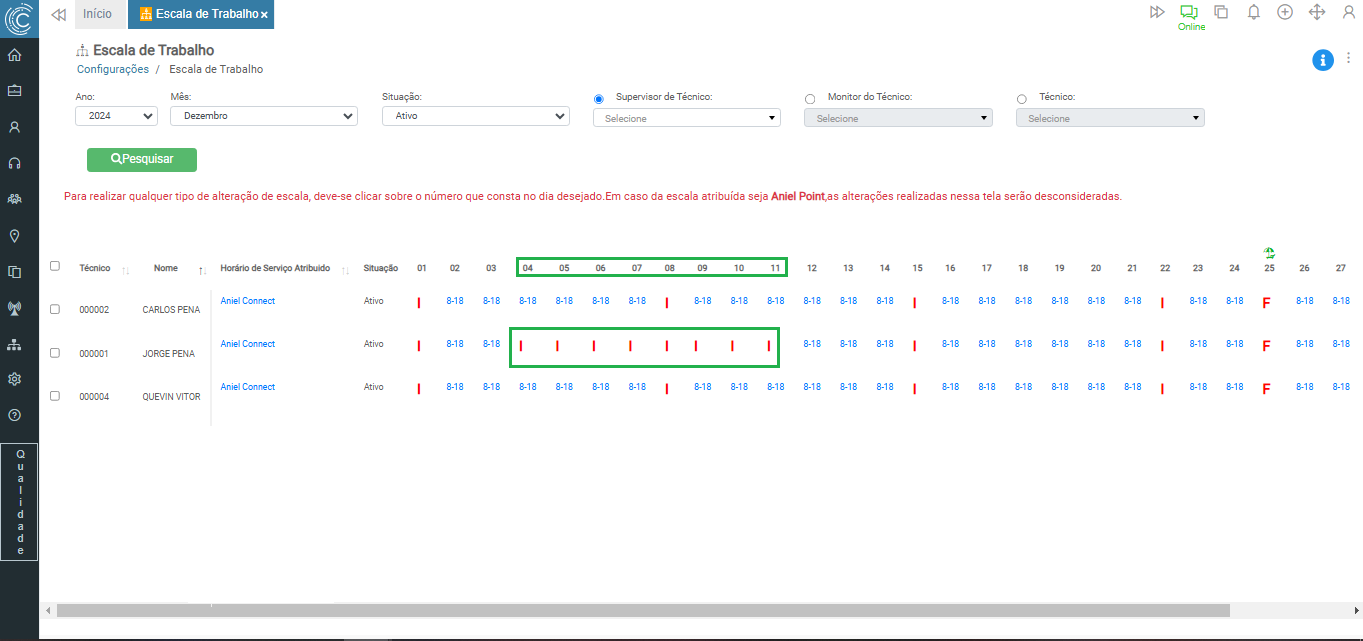Switch to the Início tab
Viewport: 1363px width, 641px height.
(97, 14)
